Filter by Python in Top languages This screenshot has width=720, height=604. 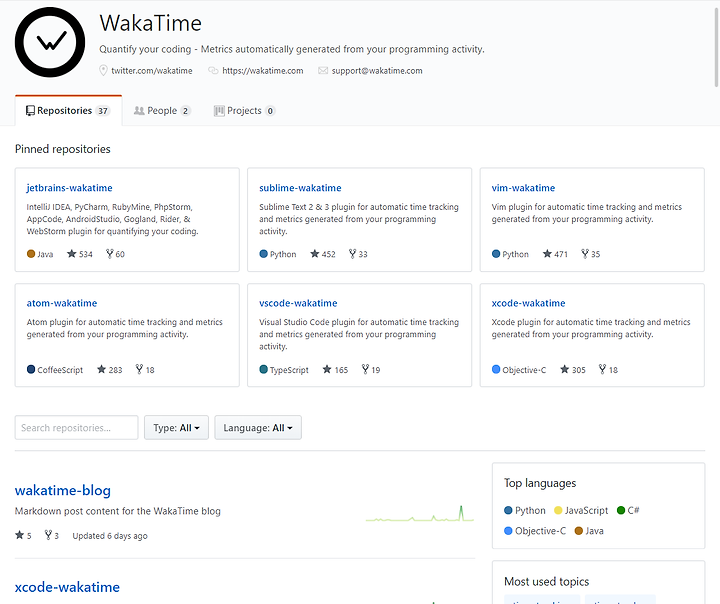pyautogui.click(x=525, y=510)
